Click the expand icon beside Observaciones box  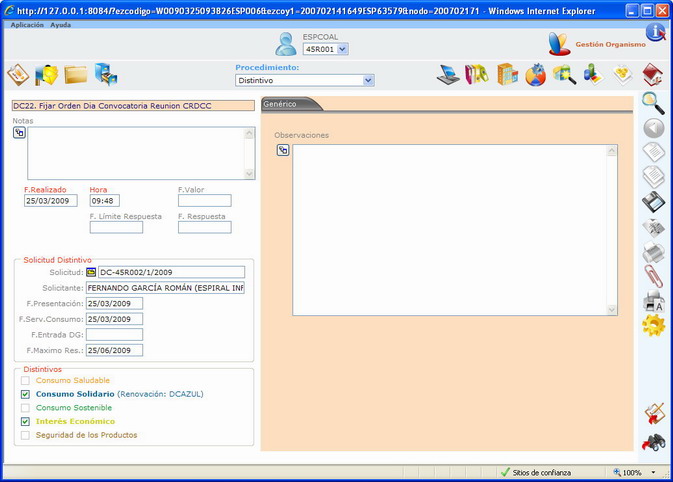pos(283,150)
